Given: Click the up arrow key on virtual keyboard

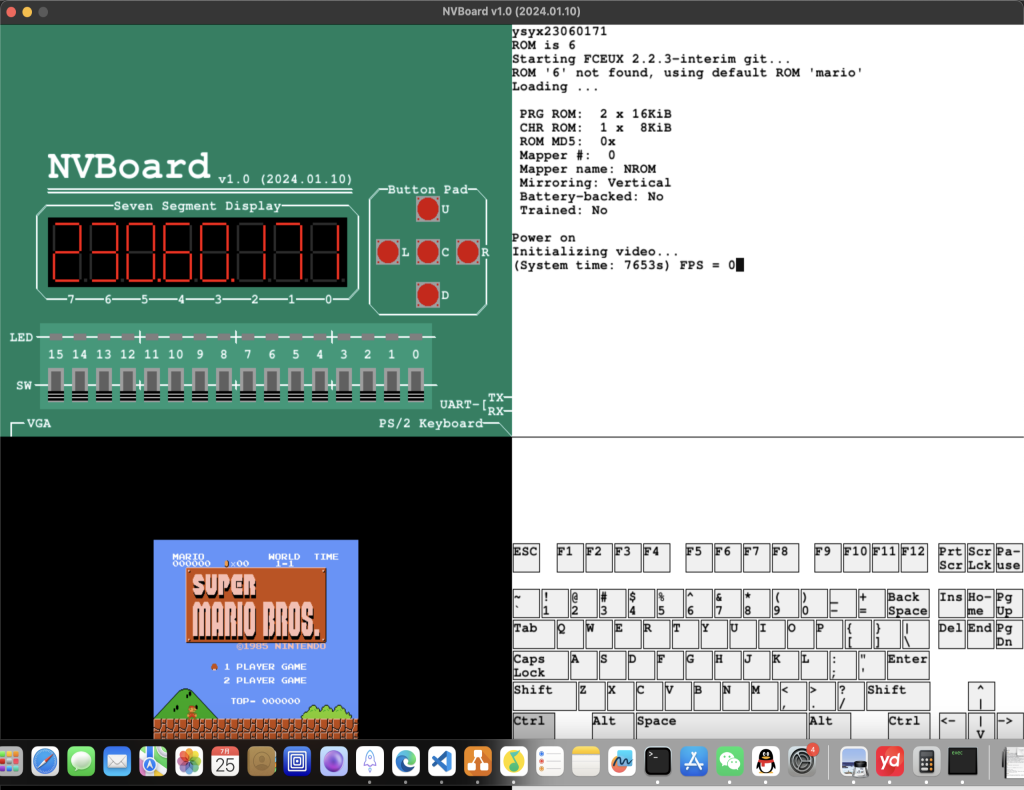Looking at the screenshot, I should [x=981, y=696].
